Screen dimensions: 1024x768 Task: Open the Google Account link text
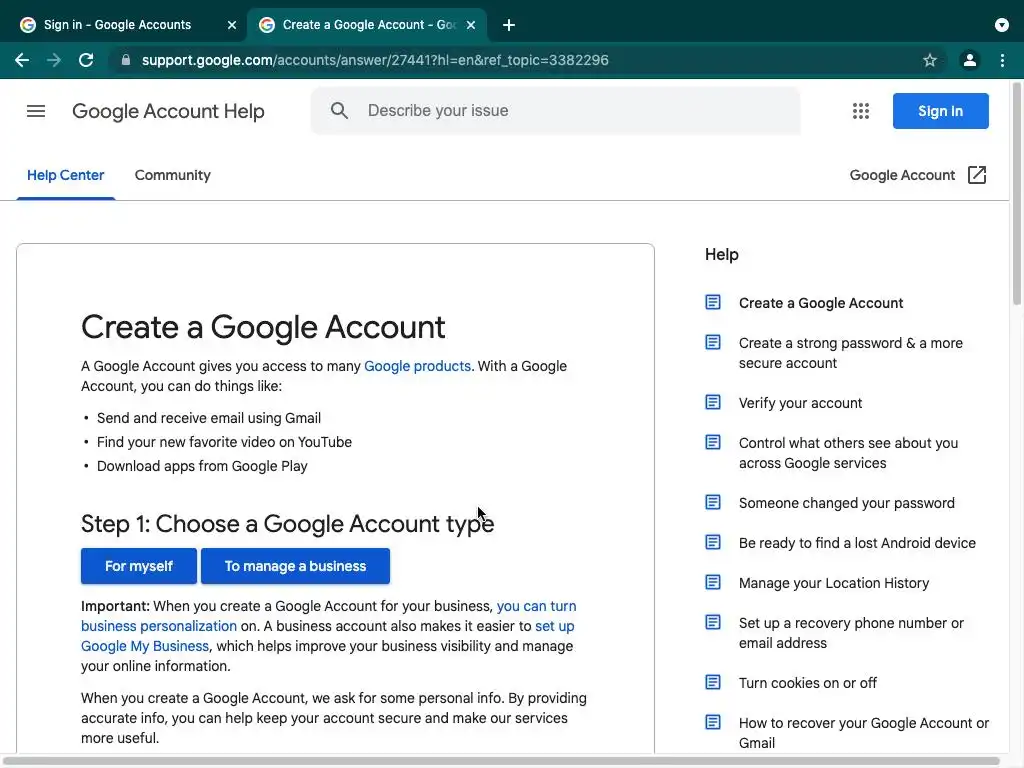pyautogui.click(x=902, y=175)
